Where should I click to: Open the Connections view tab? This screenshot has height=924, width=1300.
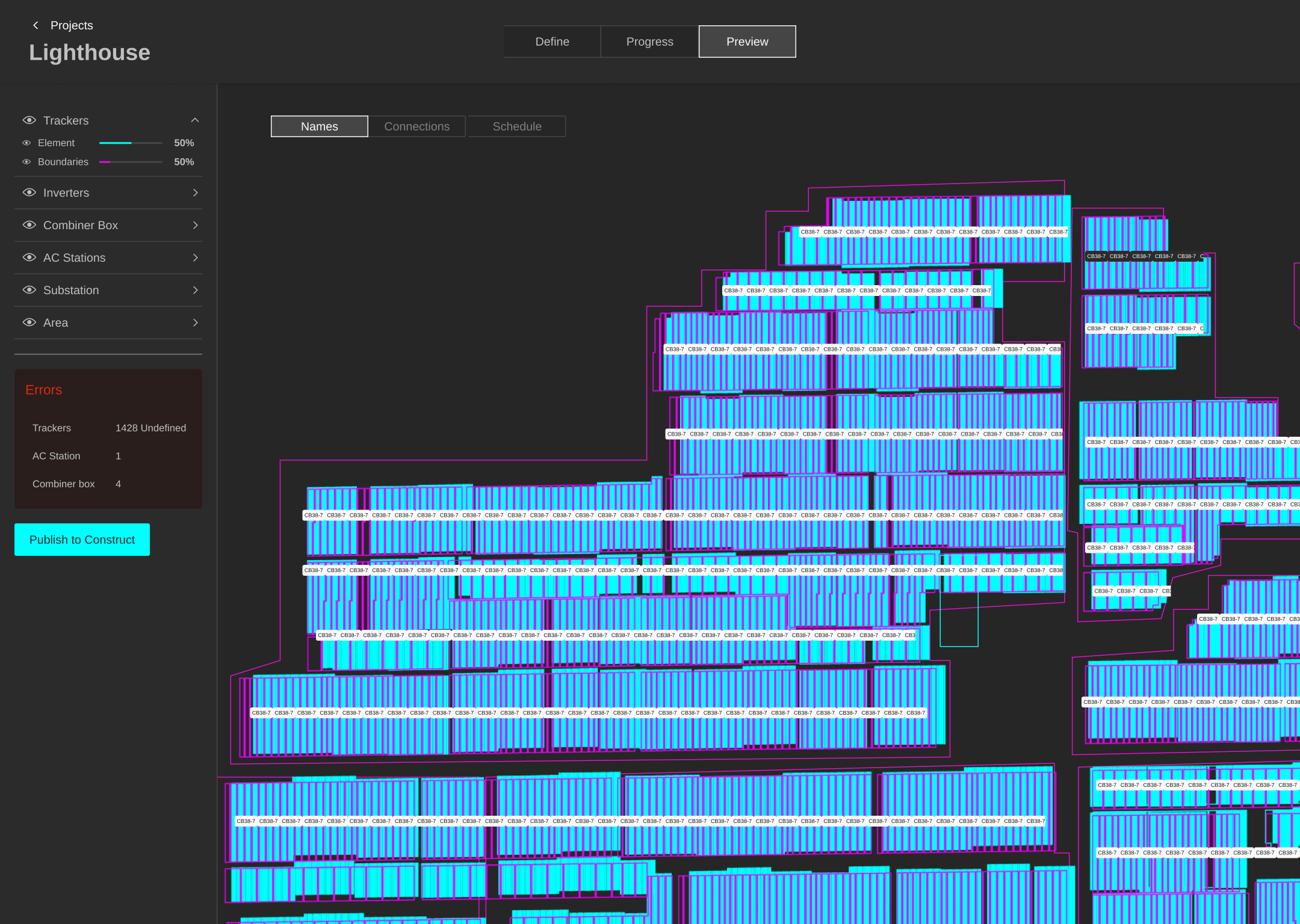(417, 126)
